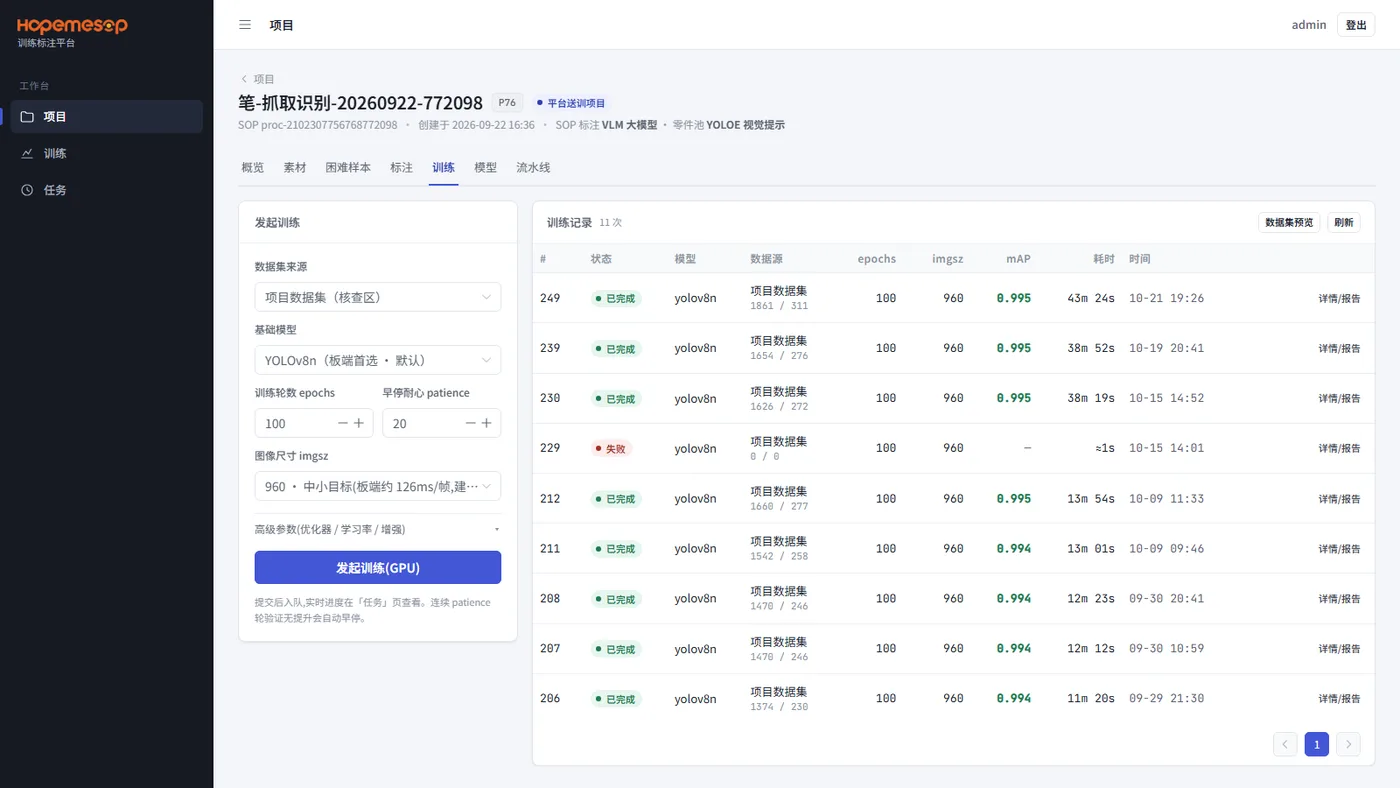Click the 发起训练(GPU) button
1400x788 pixels.
coord(378,567)
